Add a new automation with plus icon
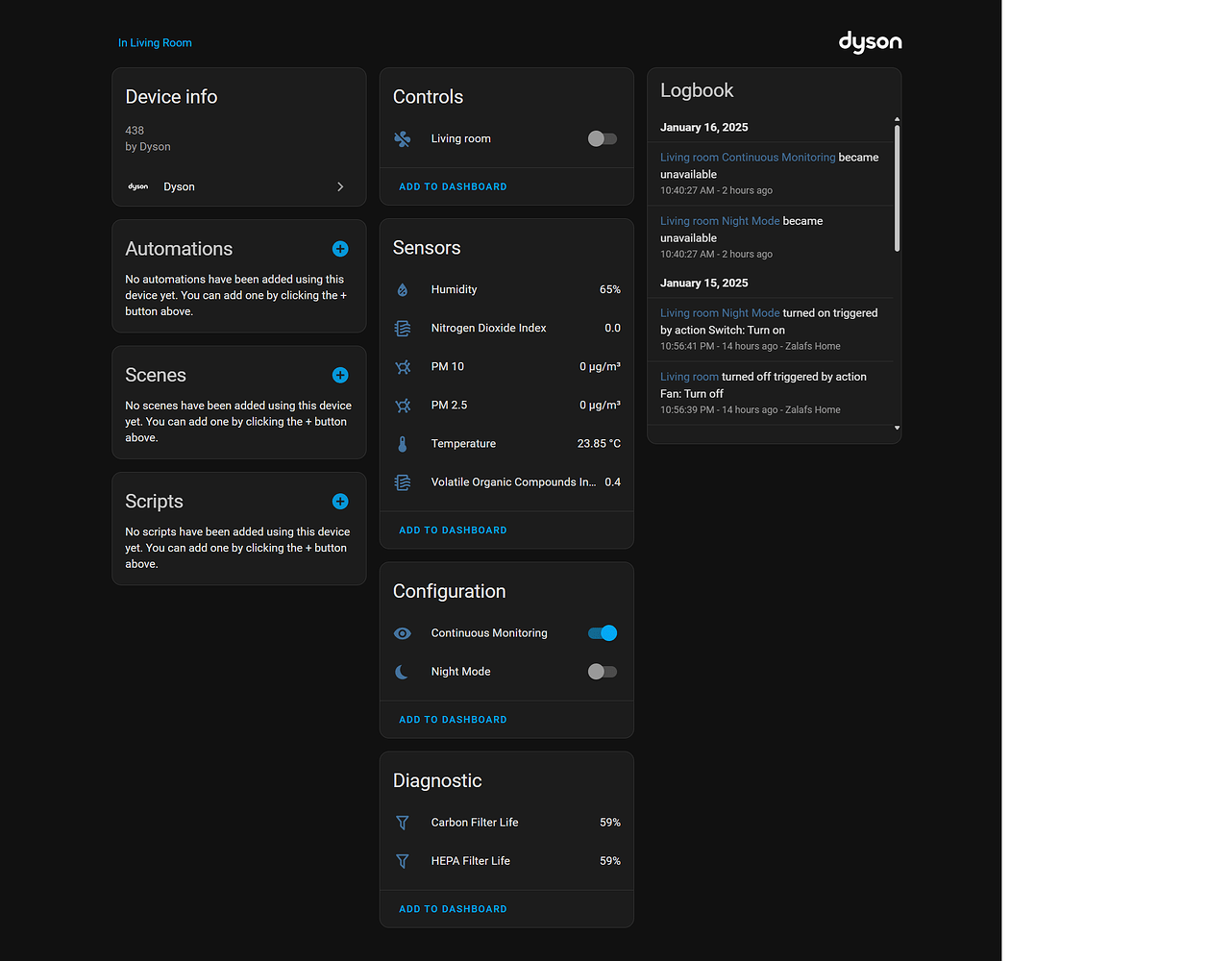Image resolution: width=1232 pixels, height=961 pixels. [340, 249]
